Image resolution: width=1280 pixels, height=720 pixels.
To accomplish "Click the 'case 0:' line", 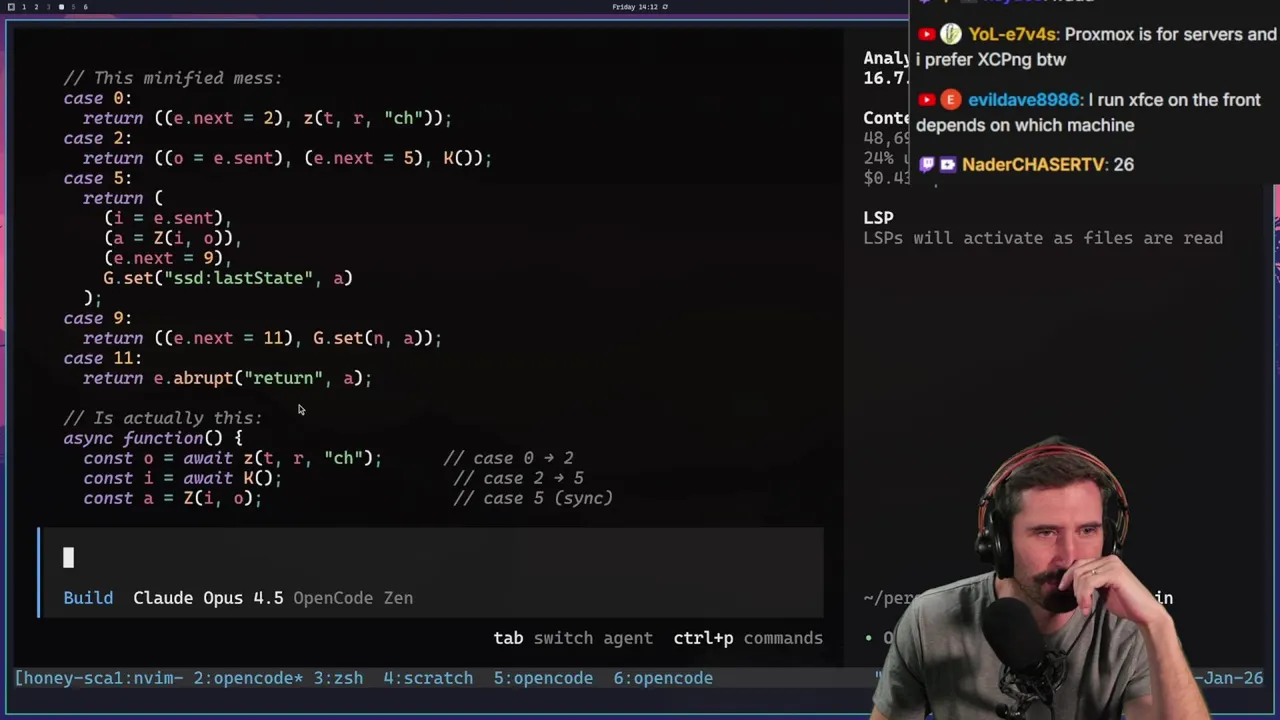I will pyautogui.click(x=98, y=98).
